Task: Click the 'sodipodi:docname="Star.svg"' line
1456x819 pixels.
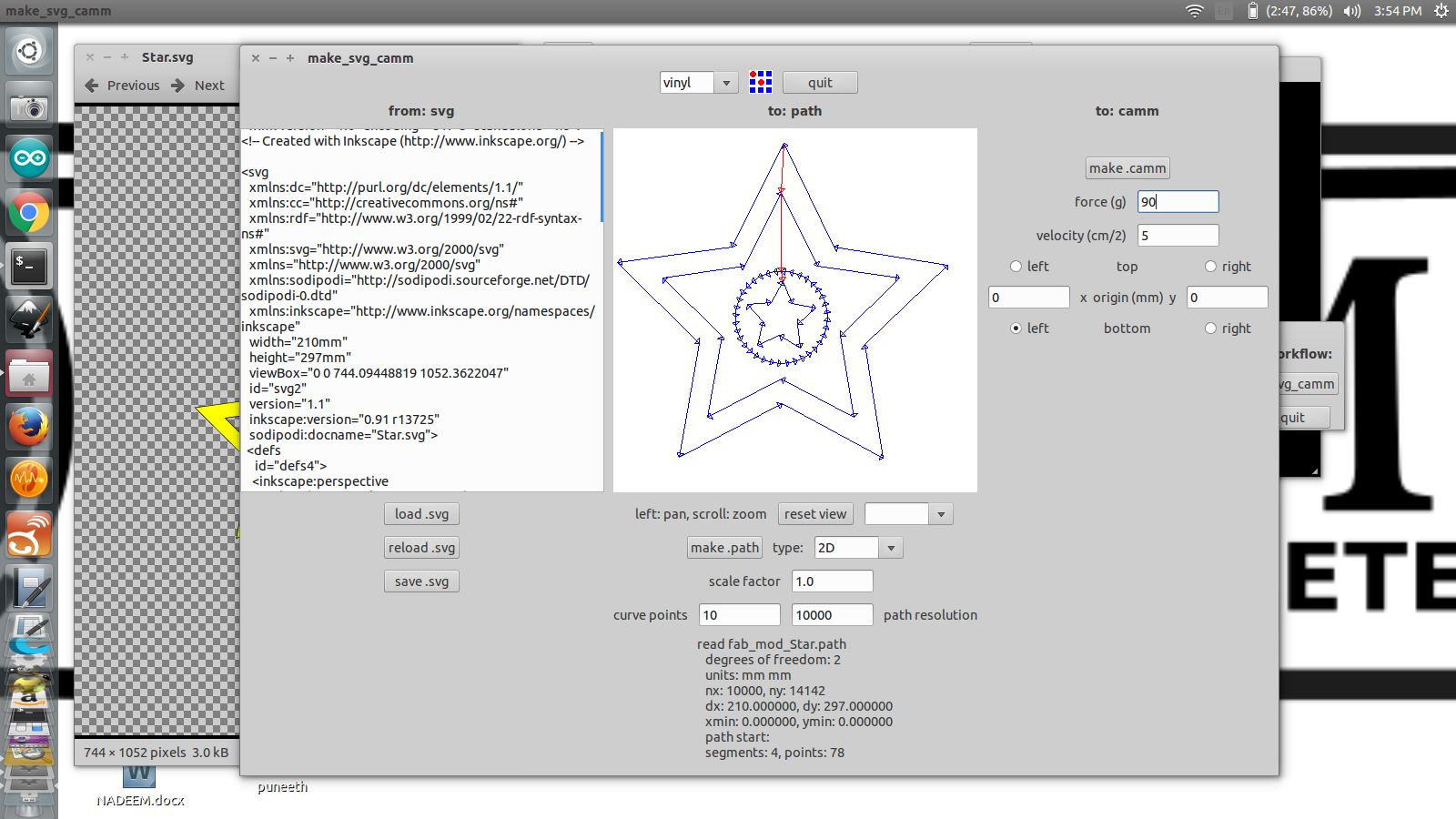Action: 343,435
